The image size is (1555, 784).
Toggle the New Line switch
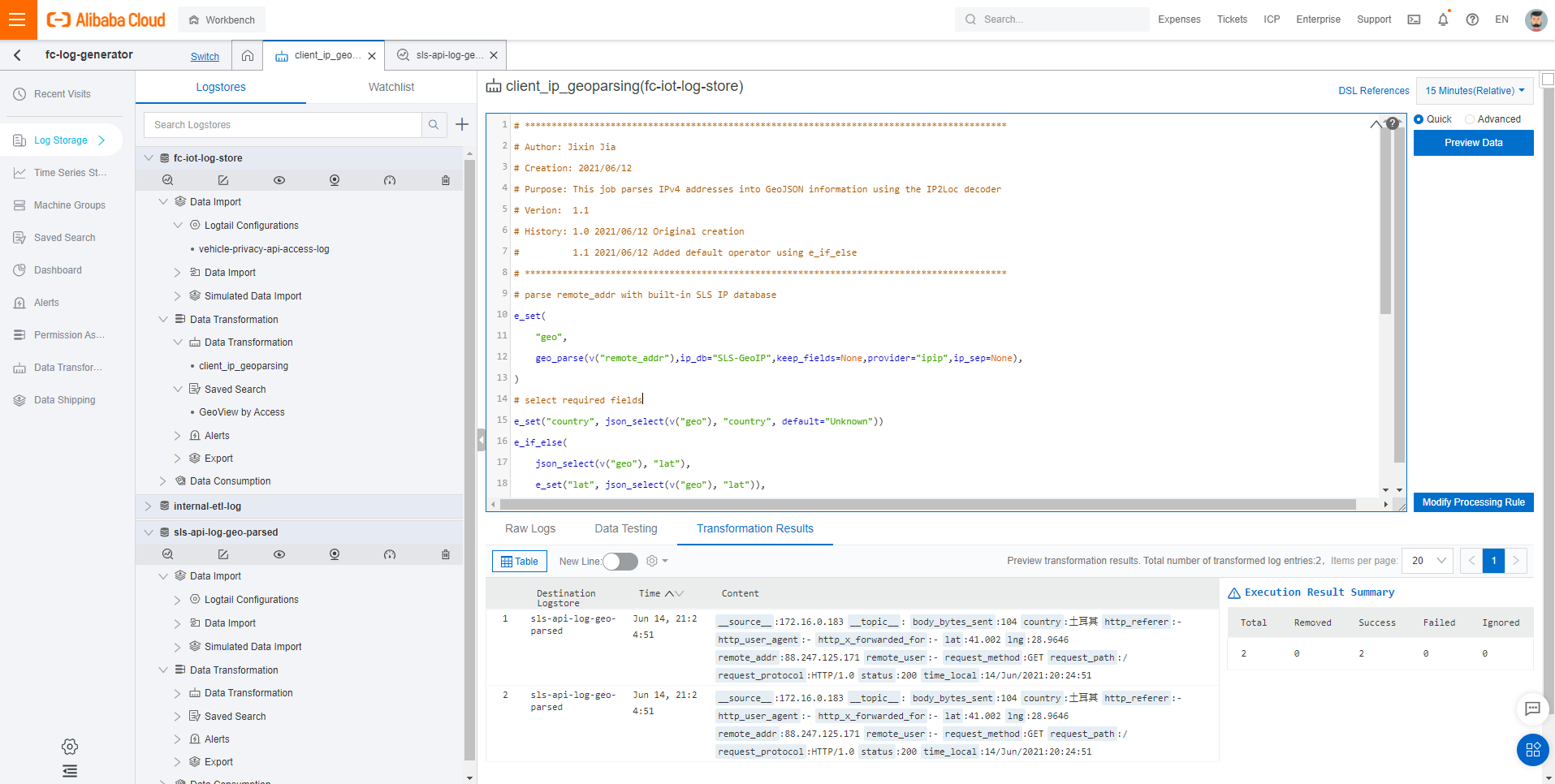(620, 562)
